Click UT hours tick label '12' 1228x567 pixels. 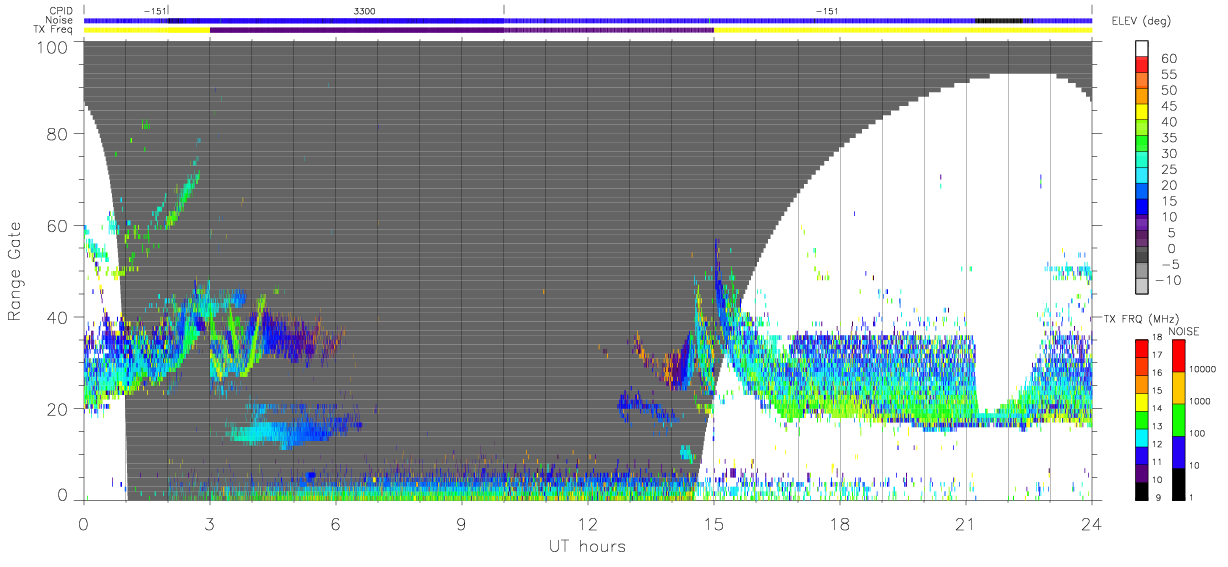coord(587,524)
